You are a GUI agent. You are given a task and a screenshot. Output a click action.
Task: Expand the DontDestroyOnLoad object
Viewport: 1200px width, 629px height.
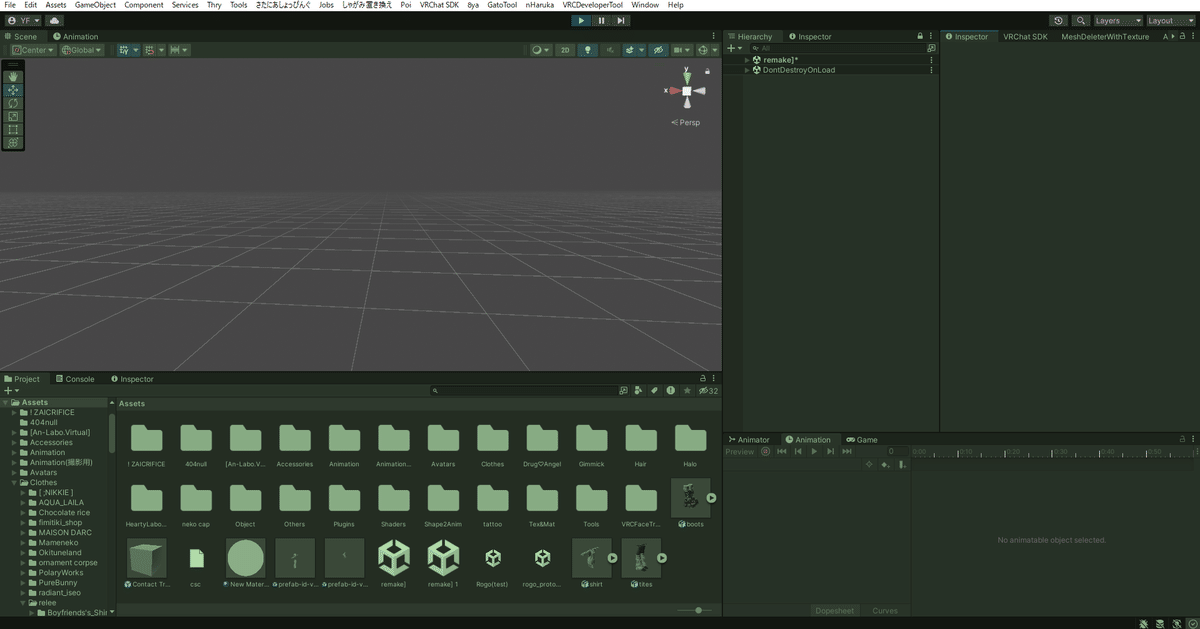click(747, 70)
